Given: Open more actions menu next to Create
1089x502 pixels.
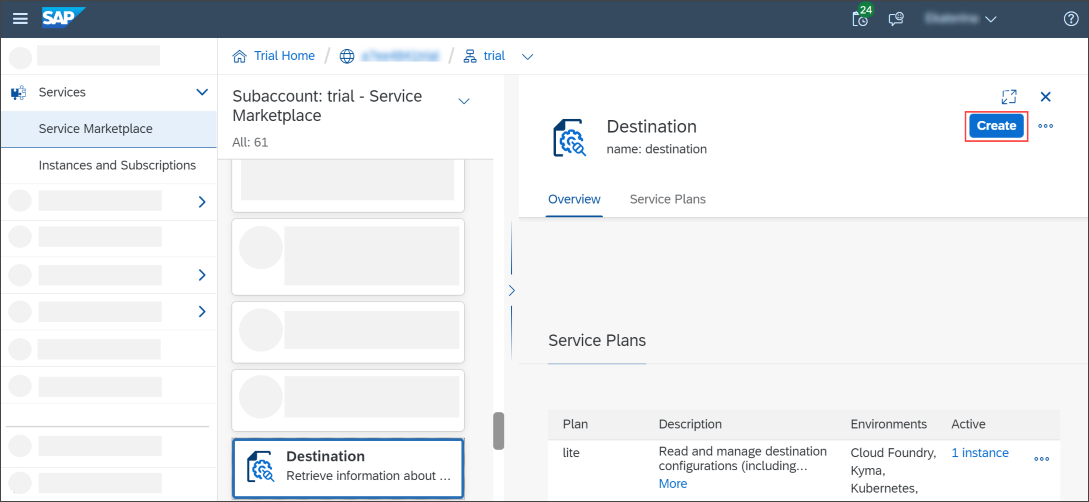Looking at the screenshot, I should [x=1045, y=126].
